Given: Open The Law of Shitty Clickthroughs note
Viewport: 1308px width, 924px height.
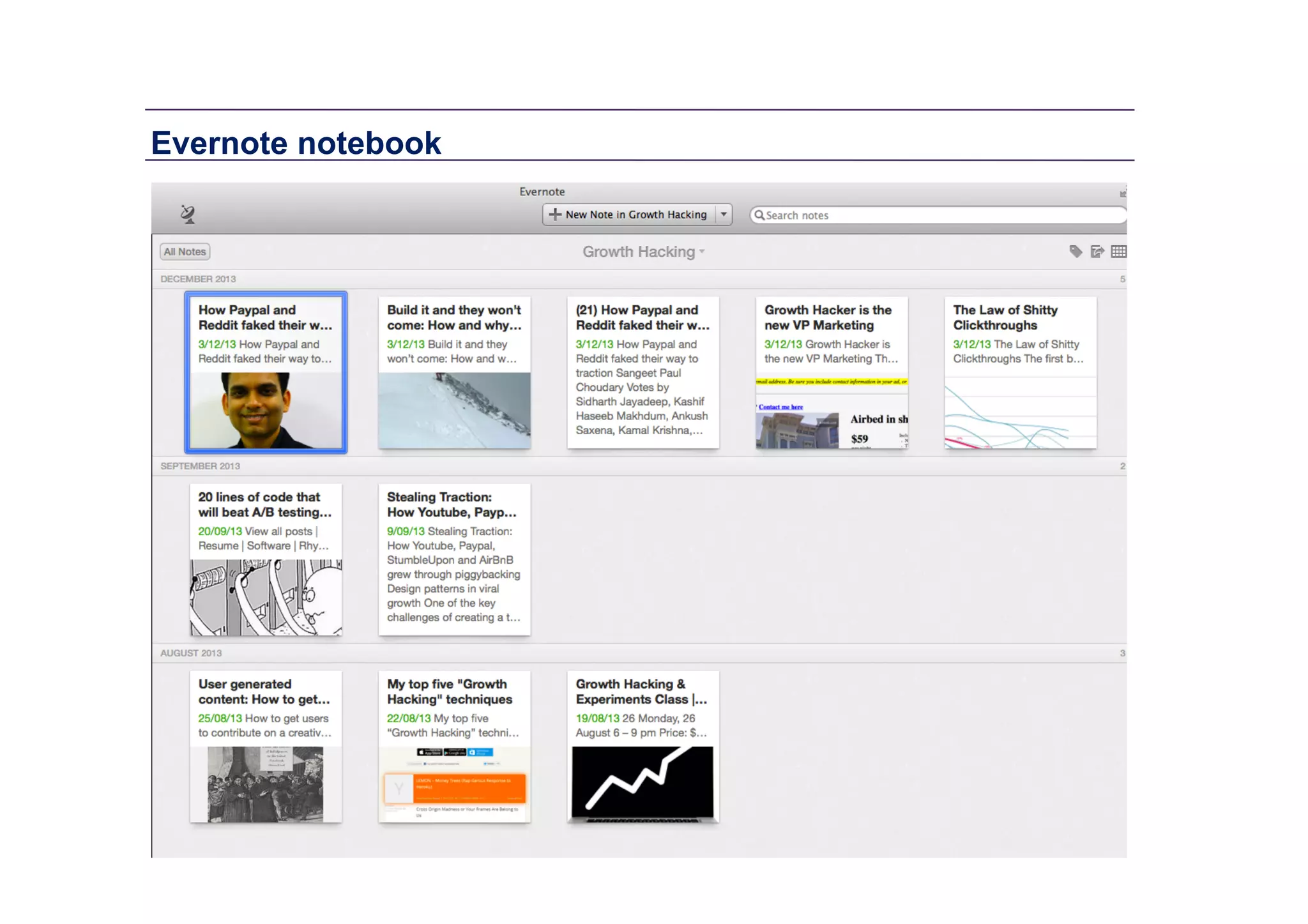Looking at the screenshot, I should click(1021, 372).
